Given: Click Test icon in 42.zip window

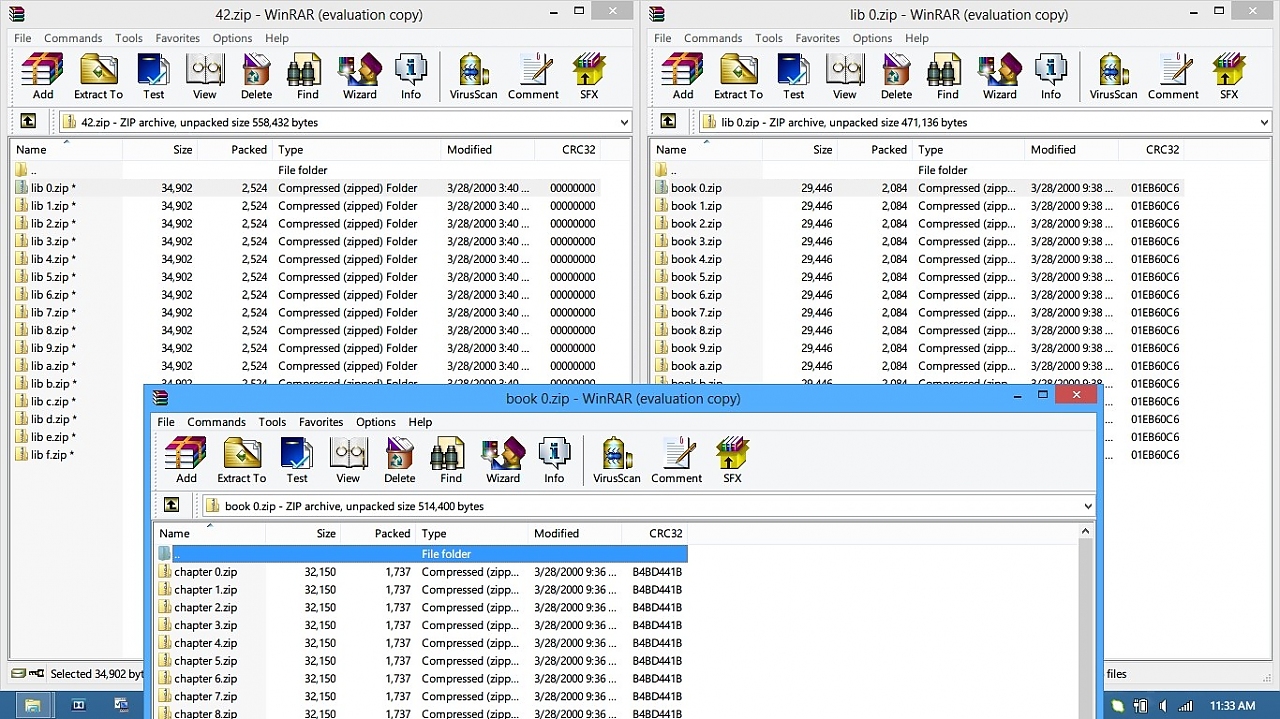Looking at the screenshot, I should pyautogui.click(x=153, y=76).
